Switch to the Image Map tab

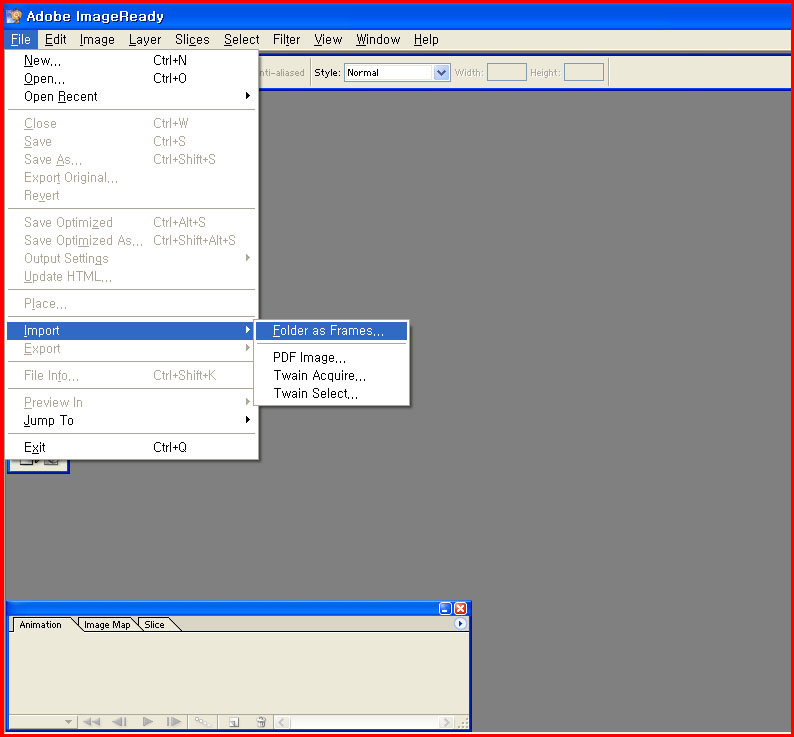click(107, 625)
